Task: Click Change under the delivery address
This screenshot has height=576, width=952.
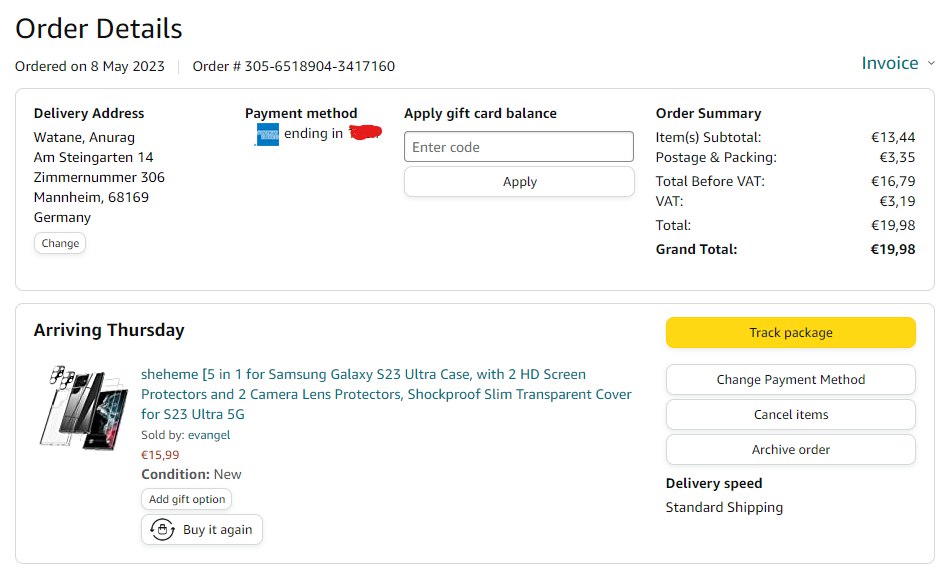Action: [60, 243]
